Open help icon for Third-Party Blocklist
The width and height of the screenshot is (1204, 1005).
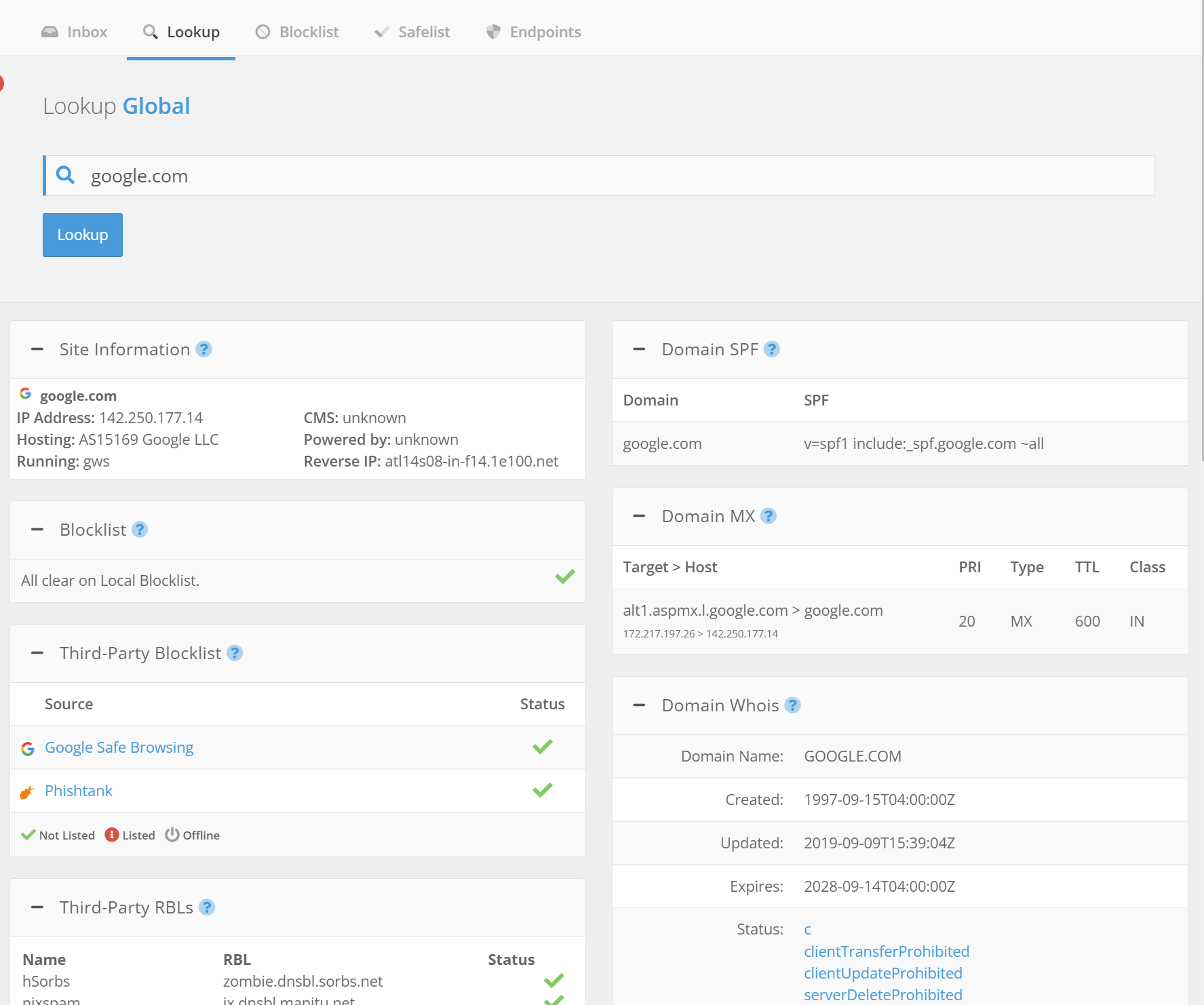coord(235,653)
